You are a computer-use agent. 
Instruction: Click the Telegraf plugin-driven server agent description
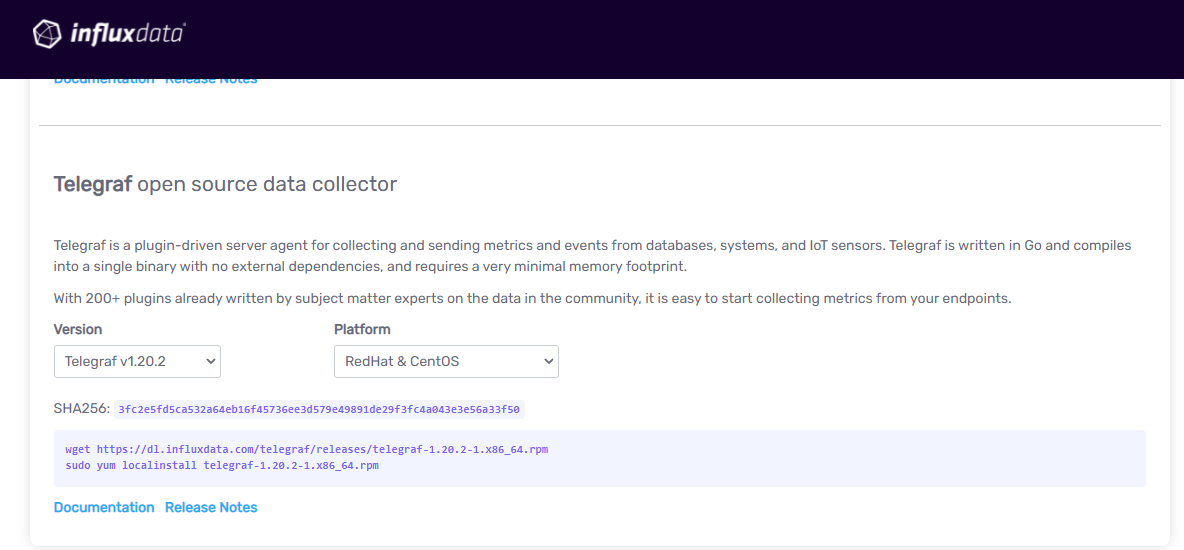593,256
